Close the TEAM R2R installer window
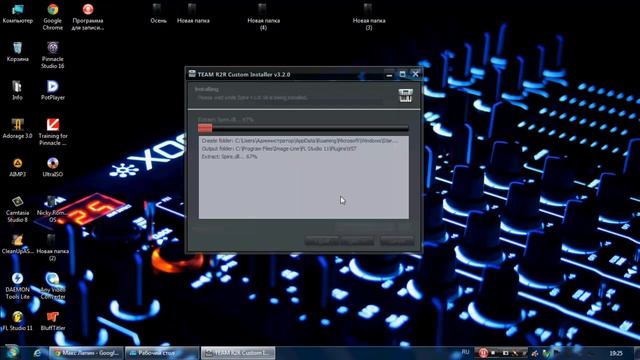Image resolution: width=640 pixels, height=360 pixels. click(415, 74)
